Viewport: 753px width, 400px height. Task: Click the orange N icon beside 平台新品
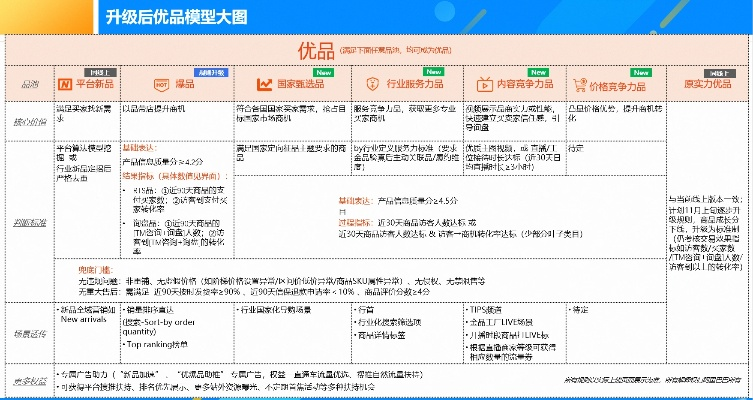click(x=67, y=85)
